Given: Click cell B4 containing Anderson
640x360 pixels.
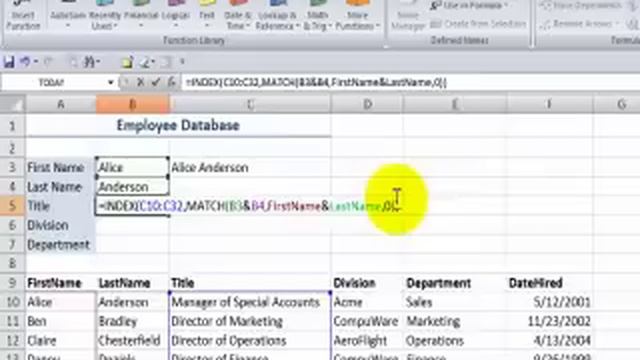Looking at the screenshot, I should (x=133, y=187).
